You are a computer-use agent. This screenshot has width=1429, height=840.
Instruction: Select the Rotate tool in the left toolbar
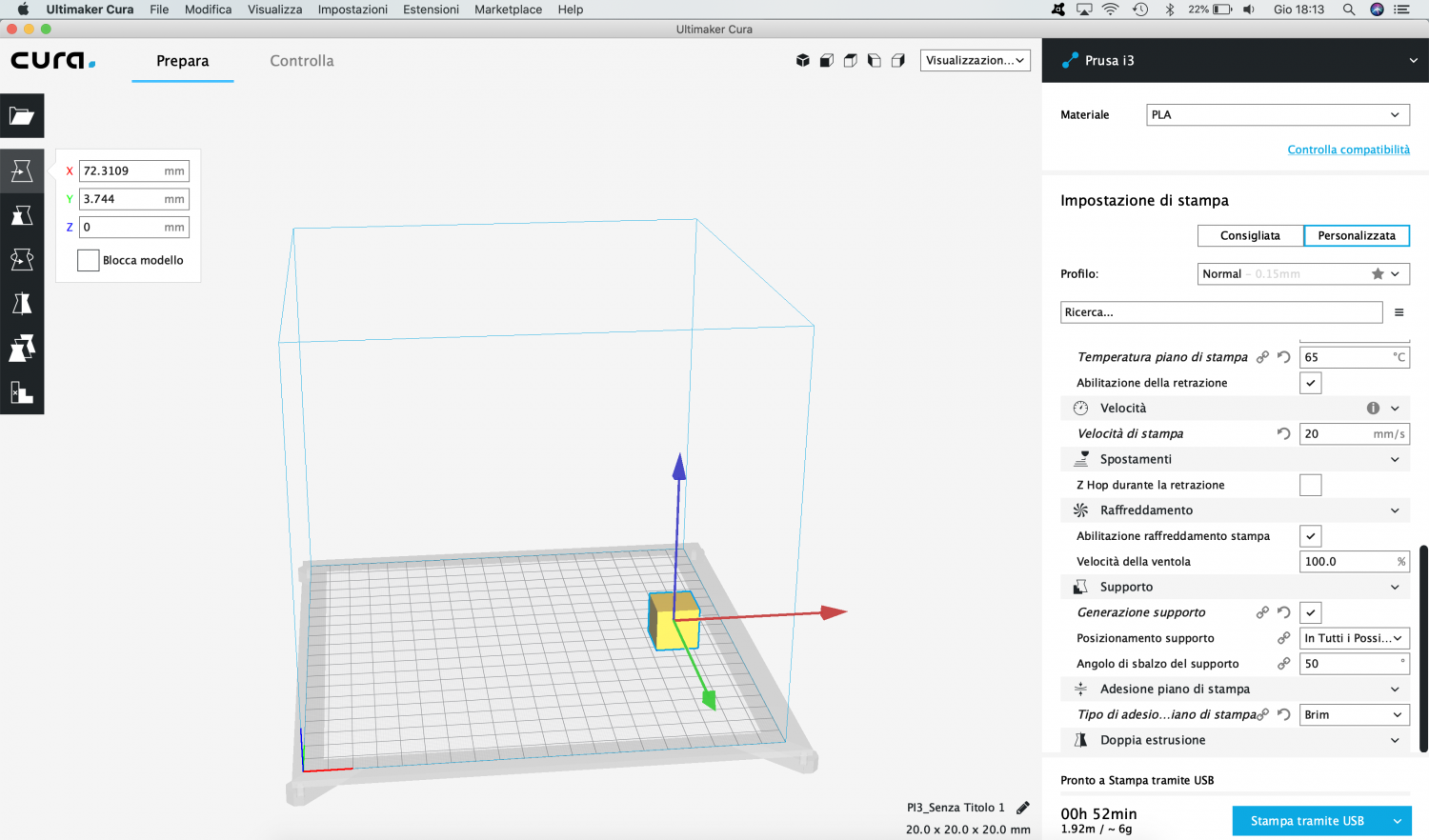coord(22,259)
